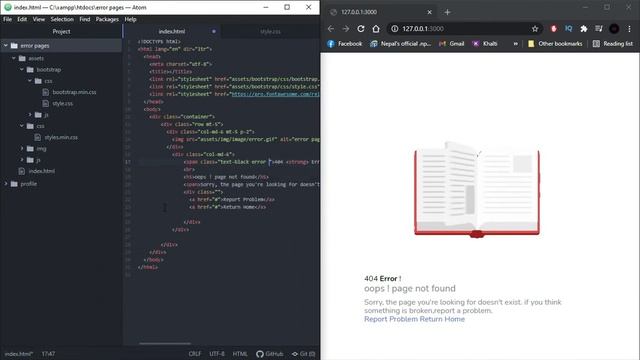This screenshot has width=640, height=360.
Task: Open the GitHub status bar panel
Action: [269, 354]
